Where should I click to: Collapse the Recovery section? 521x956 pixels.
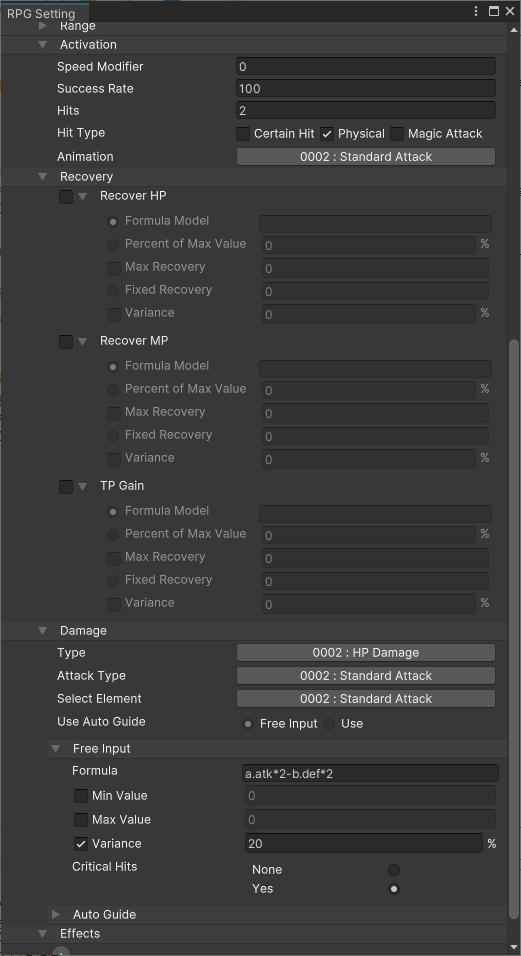pos(43,177)
